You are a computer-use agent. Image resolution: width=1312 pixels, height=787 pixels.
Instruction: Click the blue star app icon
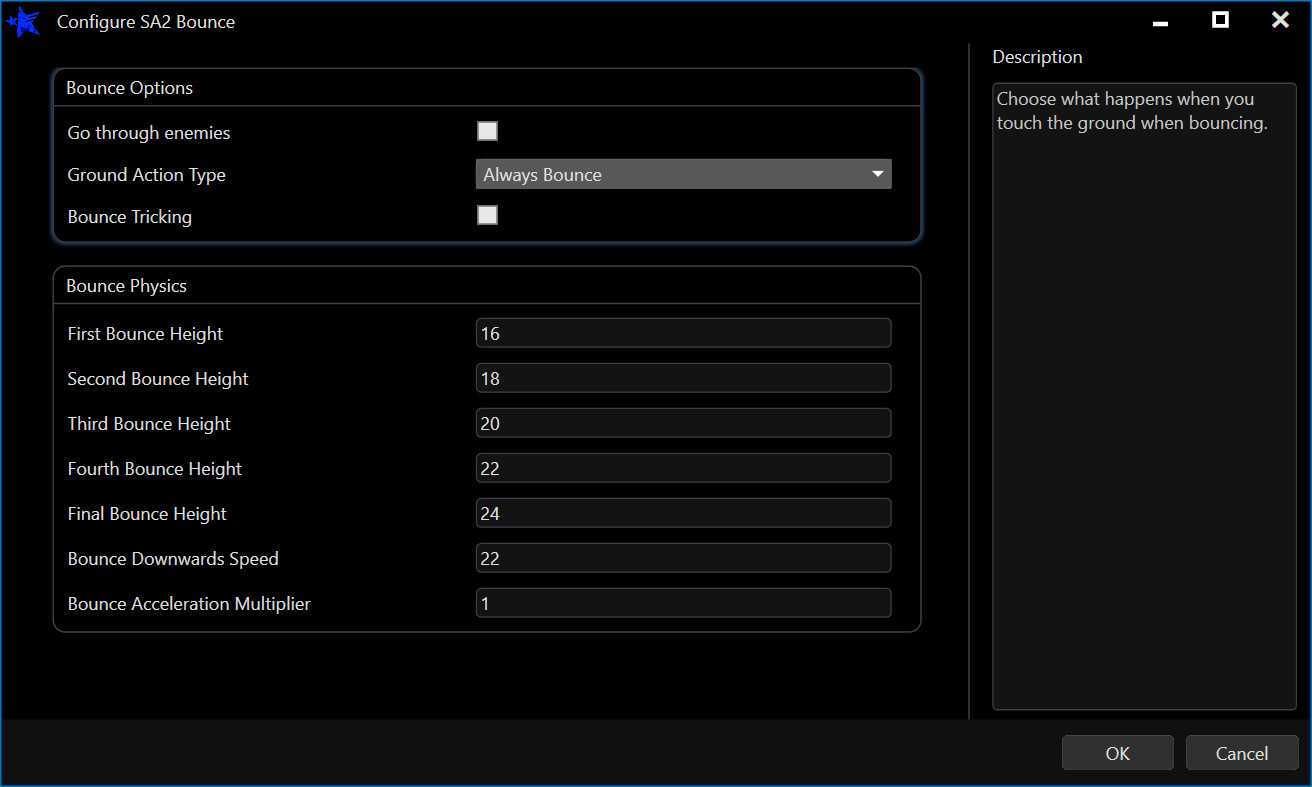pos(24,22)
